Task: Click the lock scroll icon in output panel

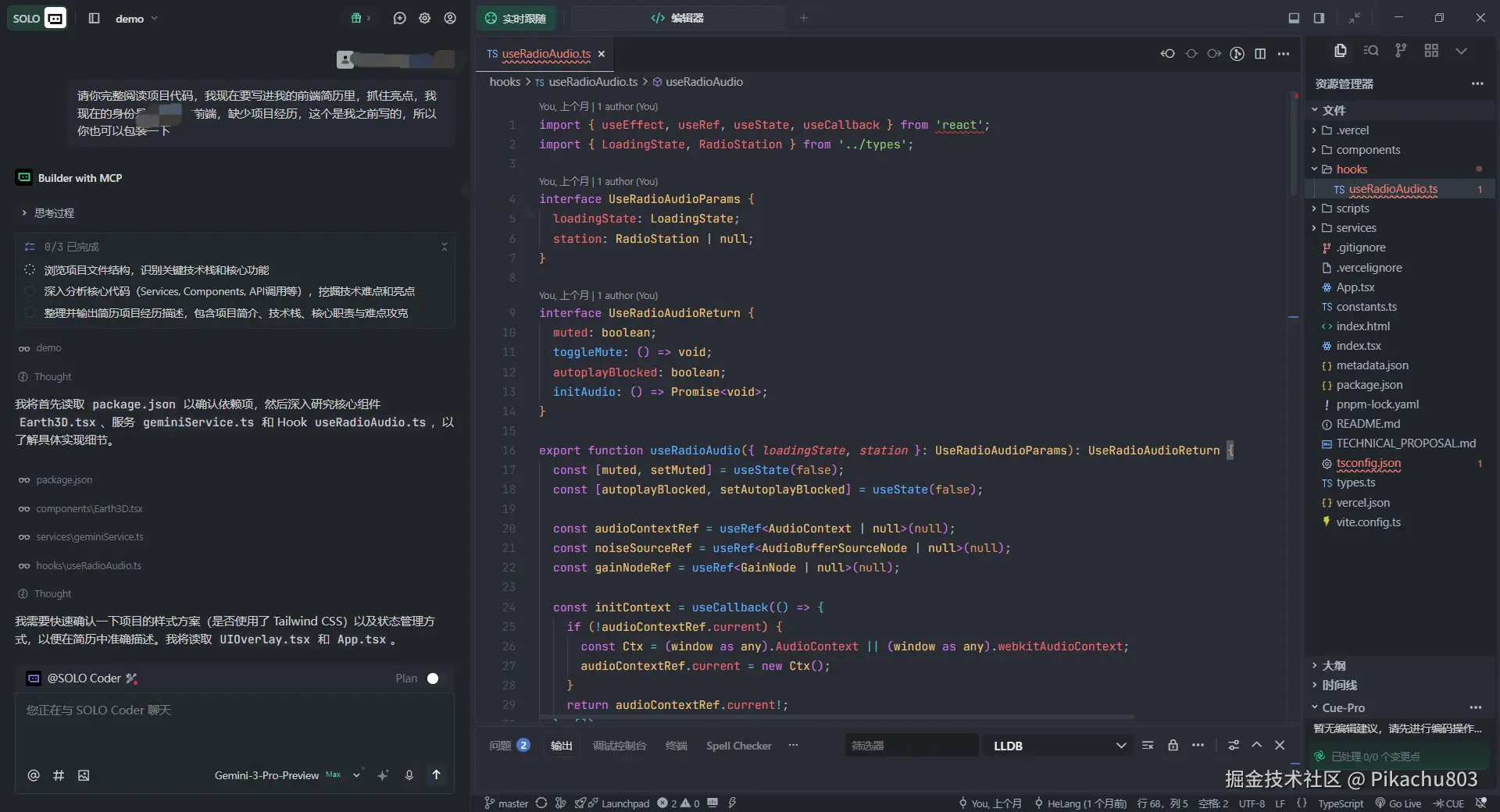Action: [1173, 746]
